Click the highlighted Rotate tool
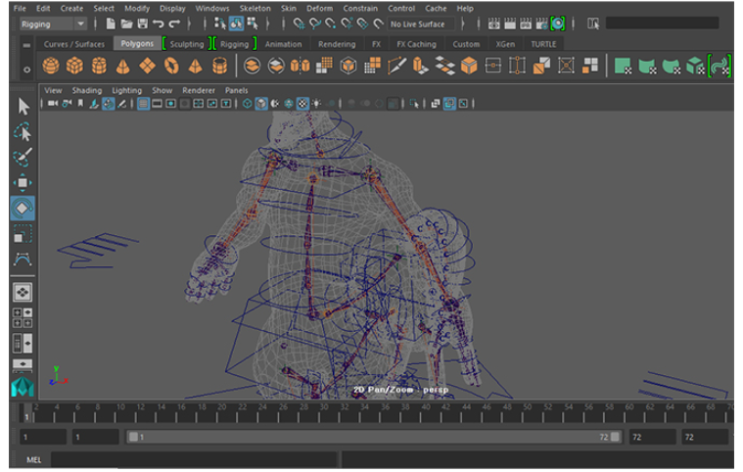The width and height of the screenshot is (743, 472). pyautogui.click(x=22, y=208)
